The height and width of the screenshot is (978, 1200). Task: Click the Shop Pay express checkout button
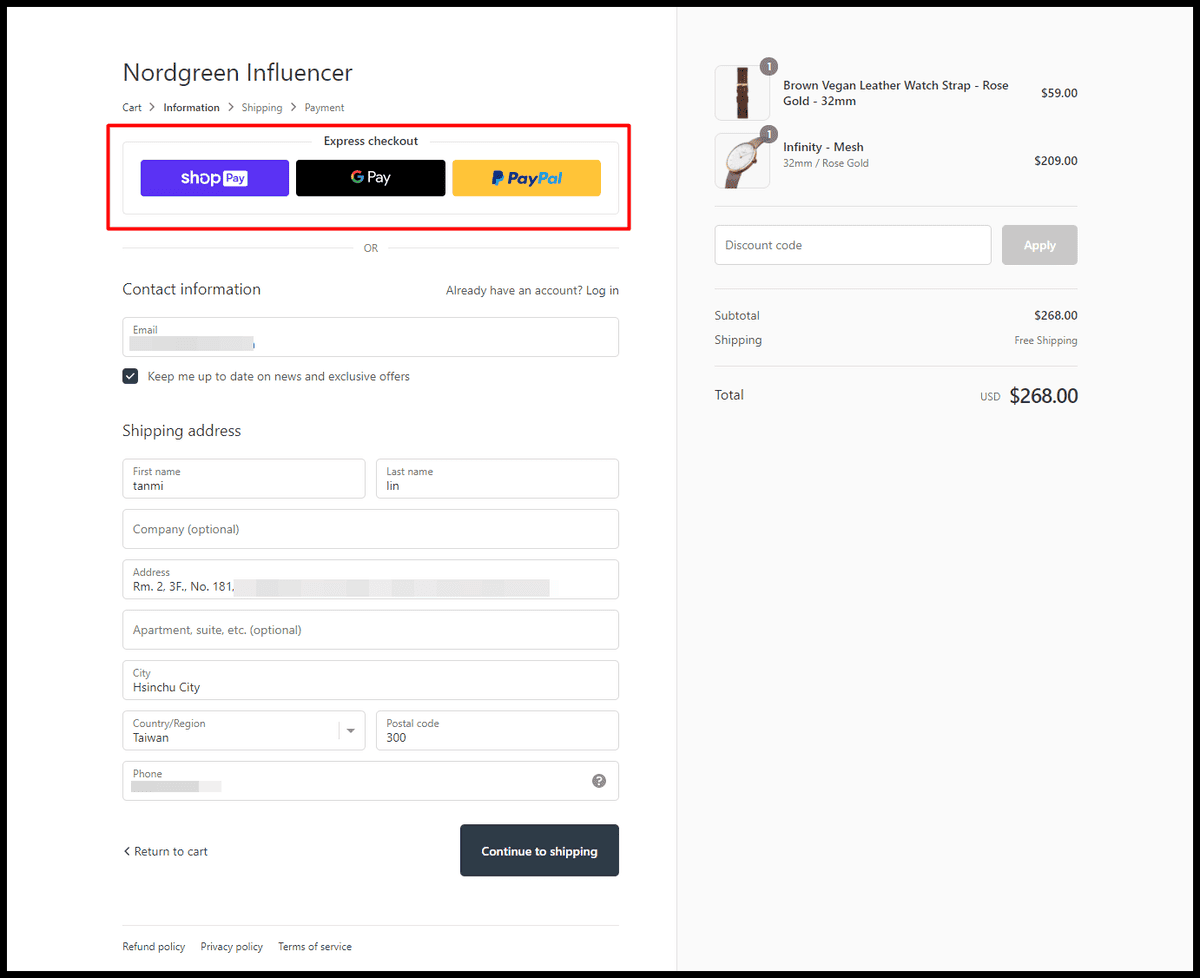click(214, 178)
